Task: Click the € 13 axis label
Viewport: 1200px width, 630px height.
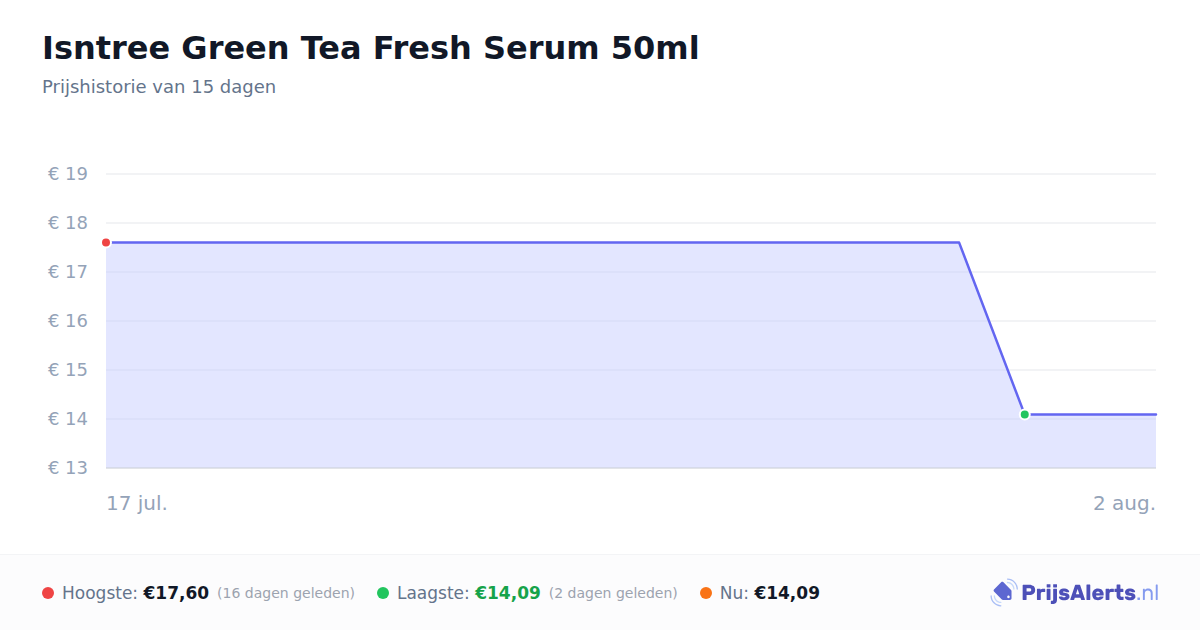Action: pyautogui.click(x=68, y=468)
